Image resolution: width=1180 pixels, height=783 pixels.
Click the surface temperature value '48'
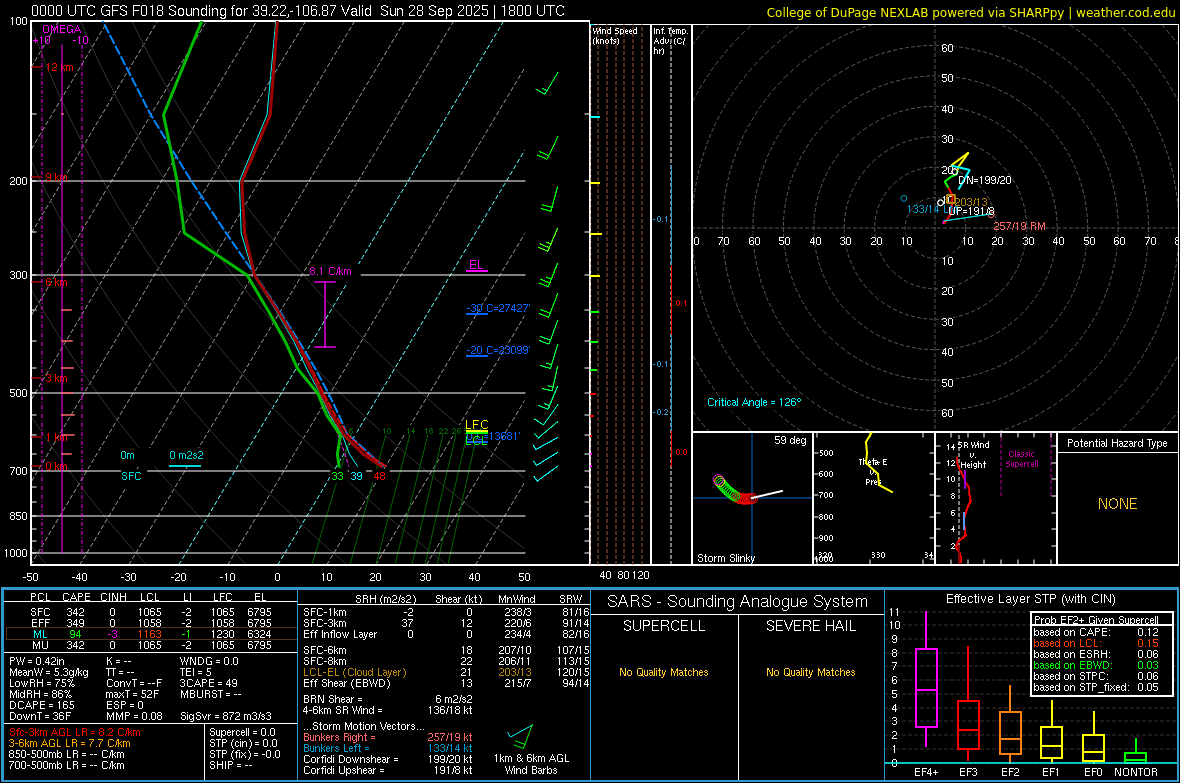pos(379,476)
